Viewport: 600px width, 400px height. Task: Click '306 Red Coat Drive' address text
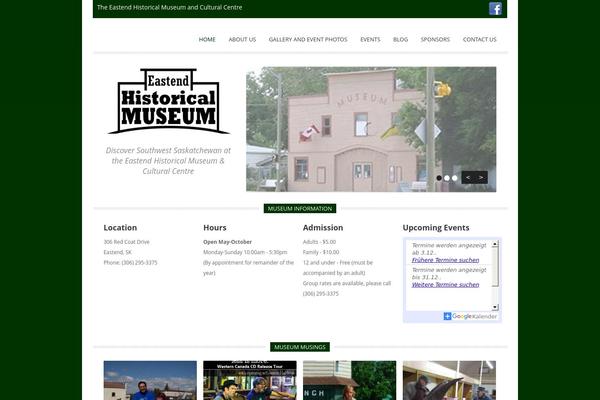[x=127, y=242]
